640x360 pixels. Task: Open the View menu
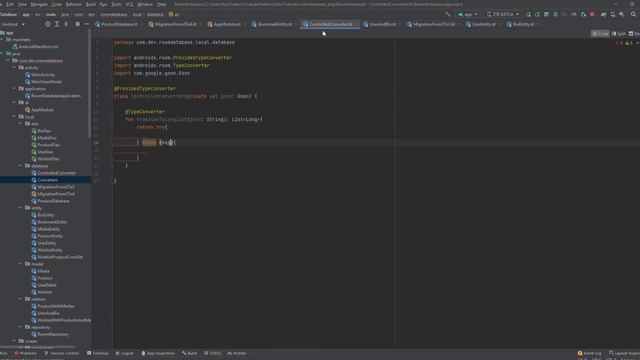click(22, 4)
